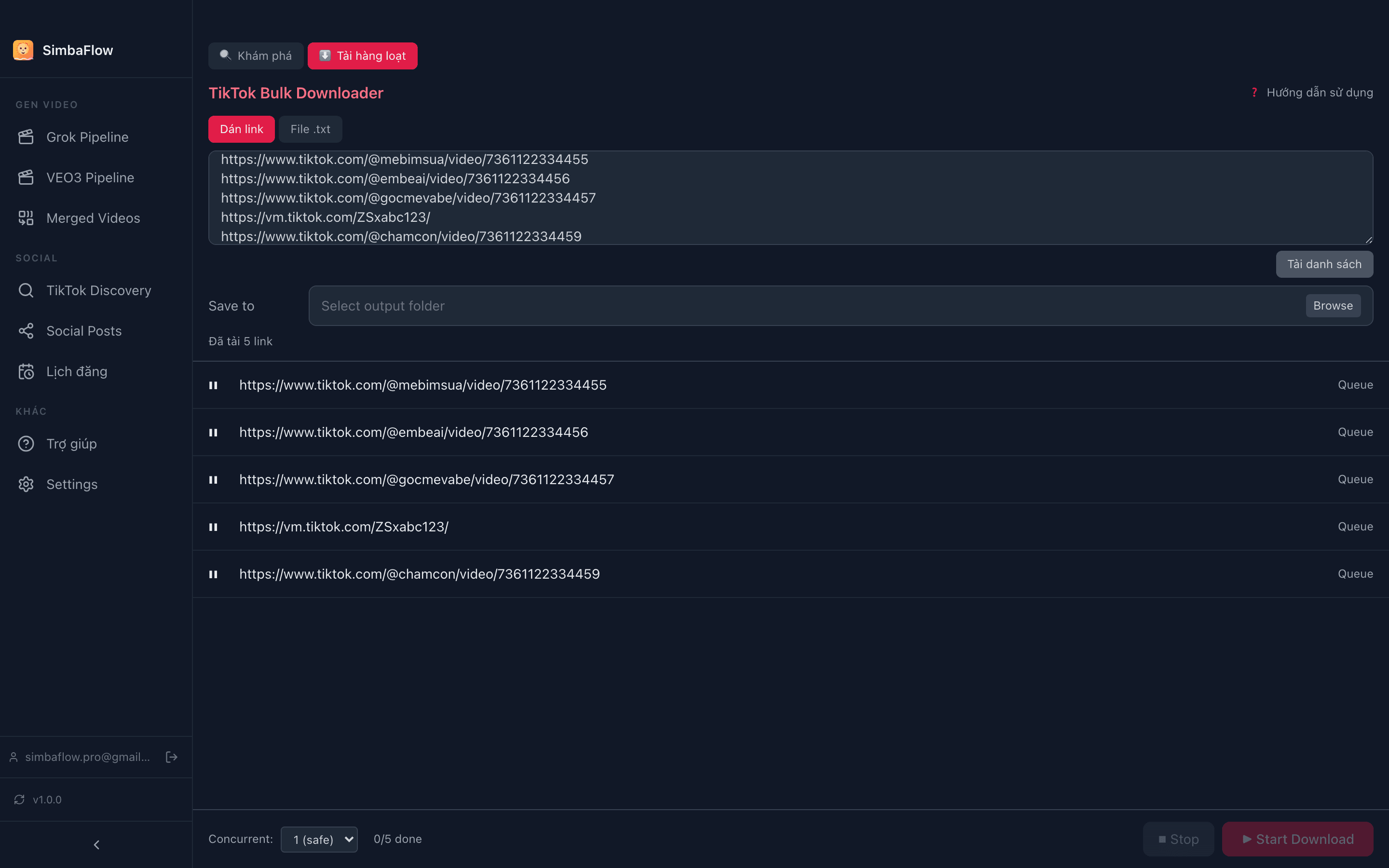Click the Đã tải 5 link status text

(240, 341)
